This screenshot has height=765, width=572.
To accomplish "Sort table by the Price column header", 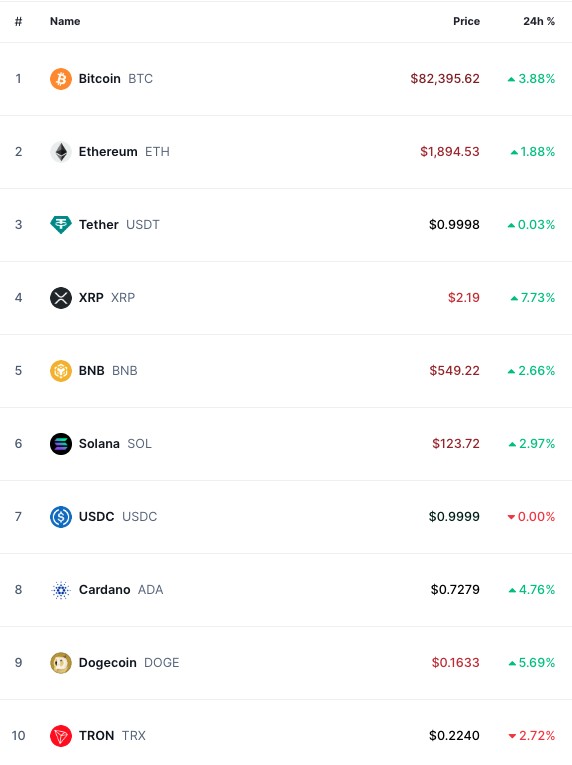I will click(x=466, y=21).
